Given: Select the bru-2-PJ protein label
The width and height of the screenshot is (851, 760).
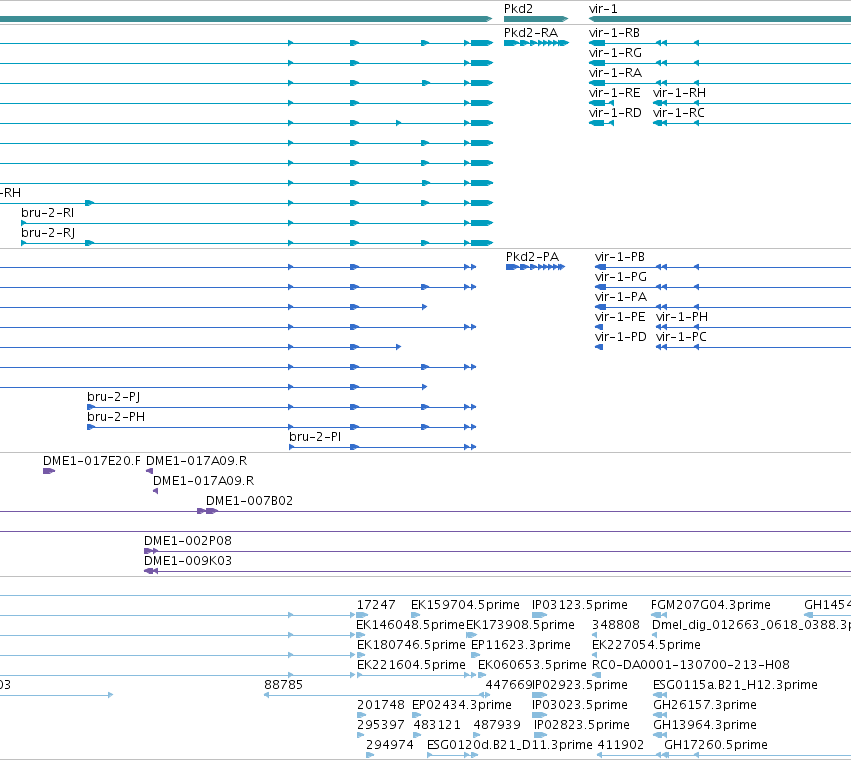Looking at the screenshot, I should click(x=113, y=397).
